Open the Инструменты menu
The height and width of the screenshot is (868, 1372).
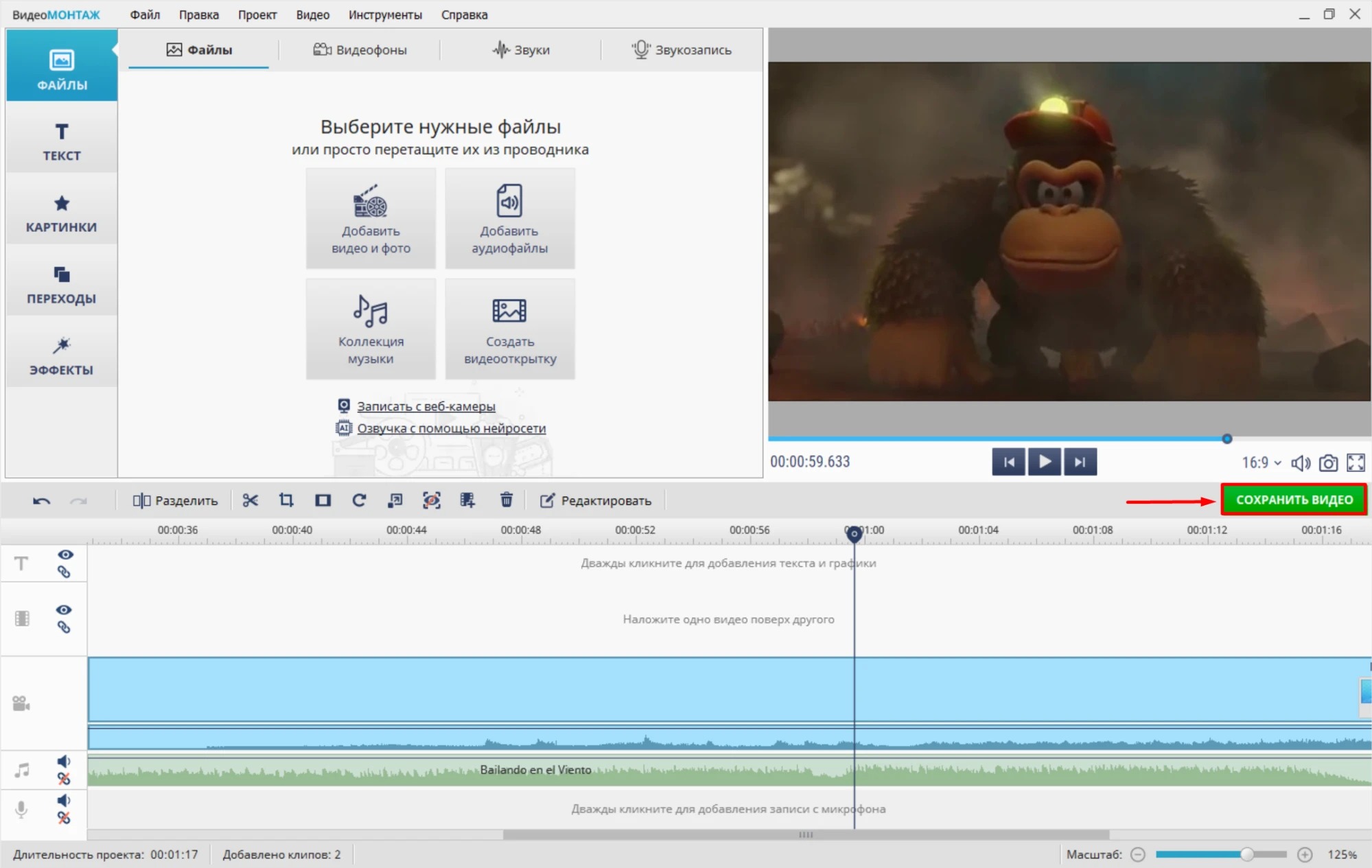point(385,14)
